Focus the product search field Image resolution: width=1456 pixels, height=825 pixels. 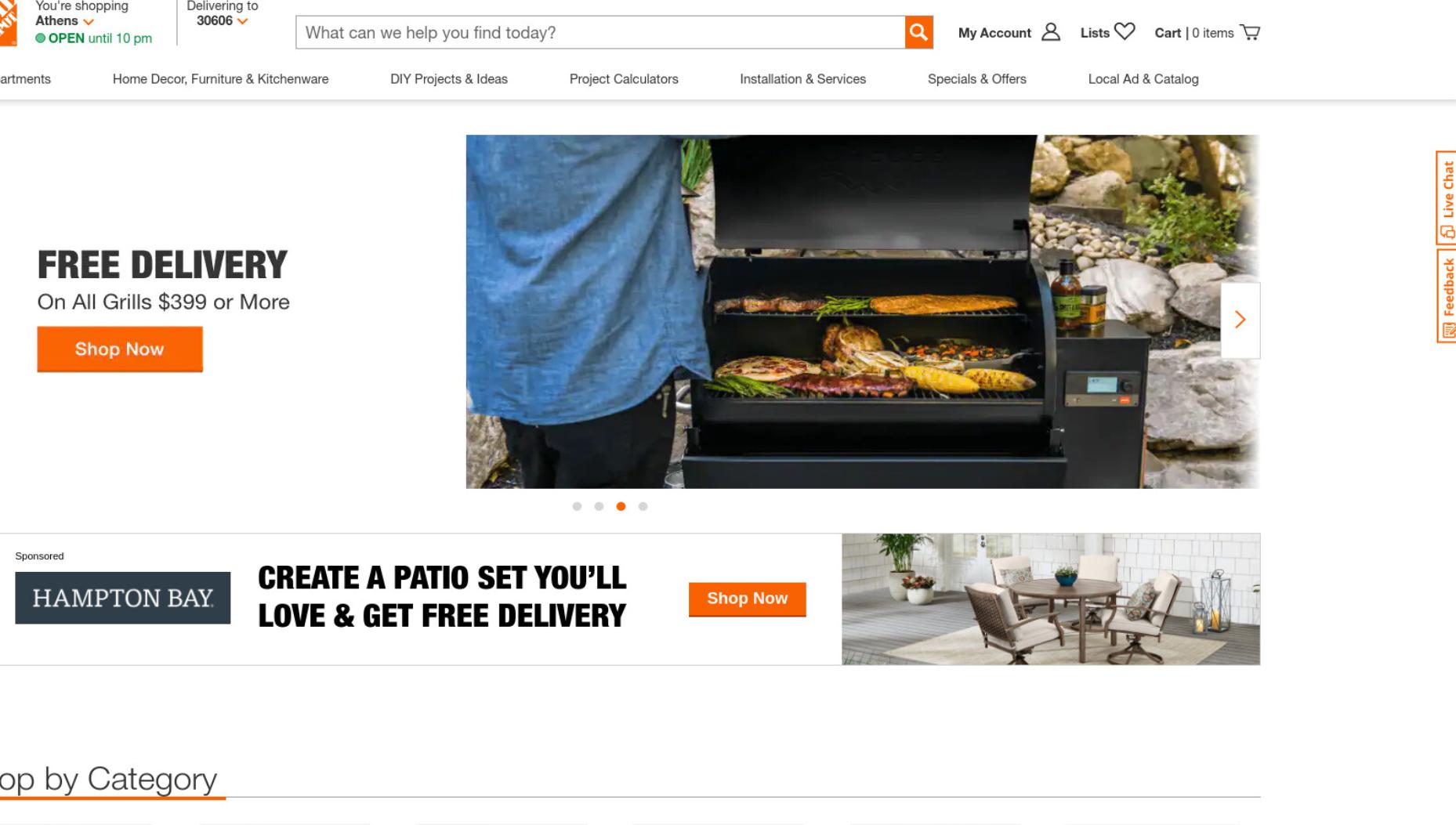click(x=600, y=32)
